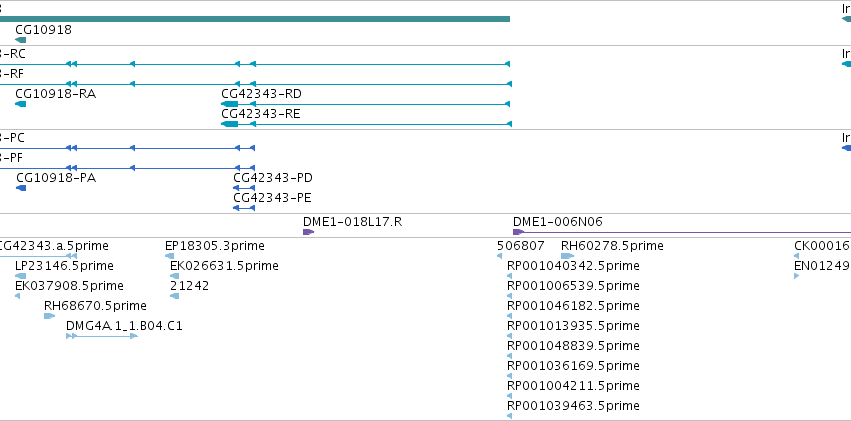Click the CG42343-PD protein glyph

pyautogui.click(x=244, y=188)
